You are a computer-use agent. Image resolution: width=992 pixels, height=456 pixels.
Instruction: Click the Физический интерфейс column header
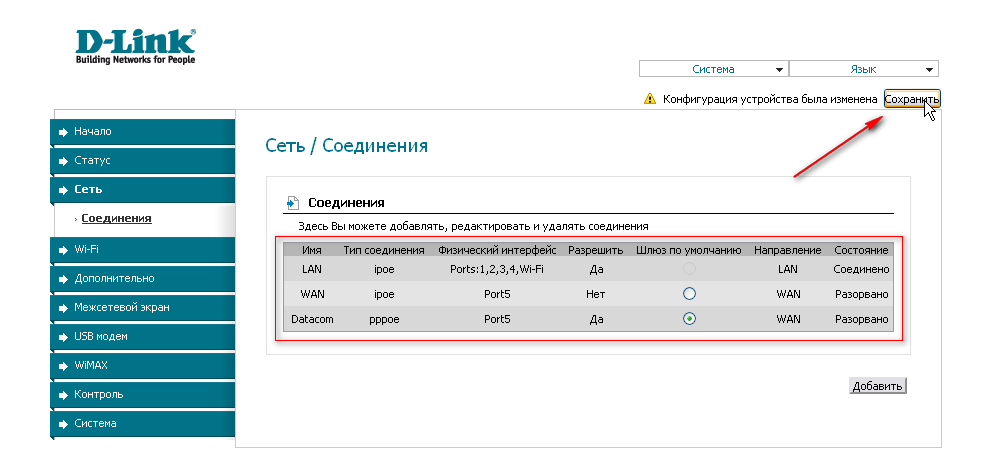pos(497,250)
